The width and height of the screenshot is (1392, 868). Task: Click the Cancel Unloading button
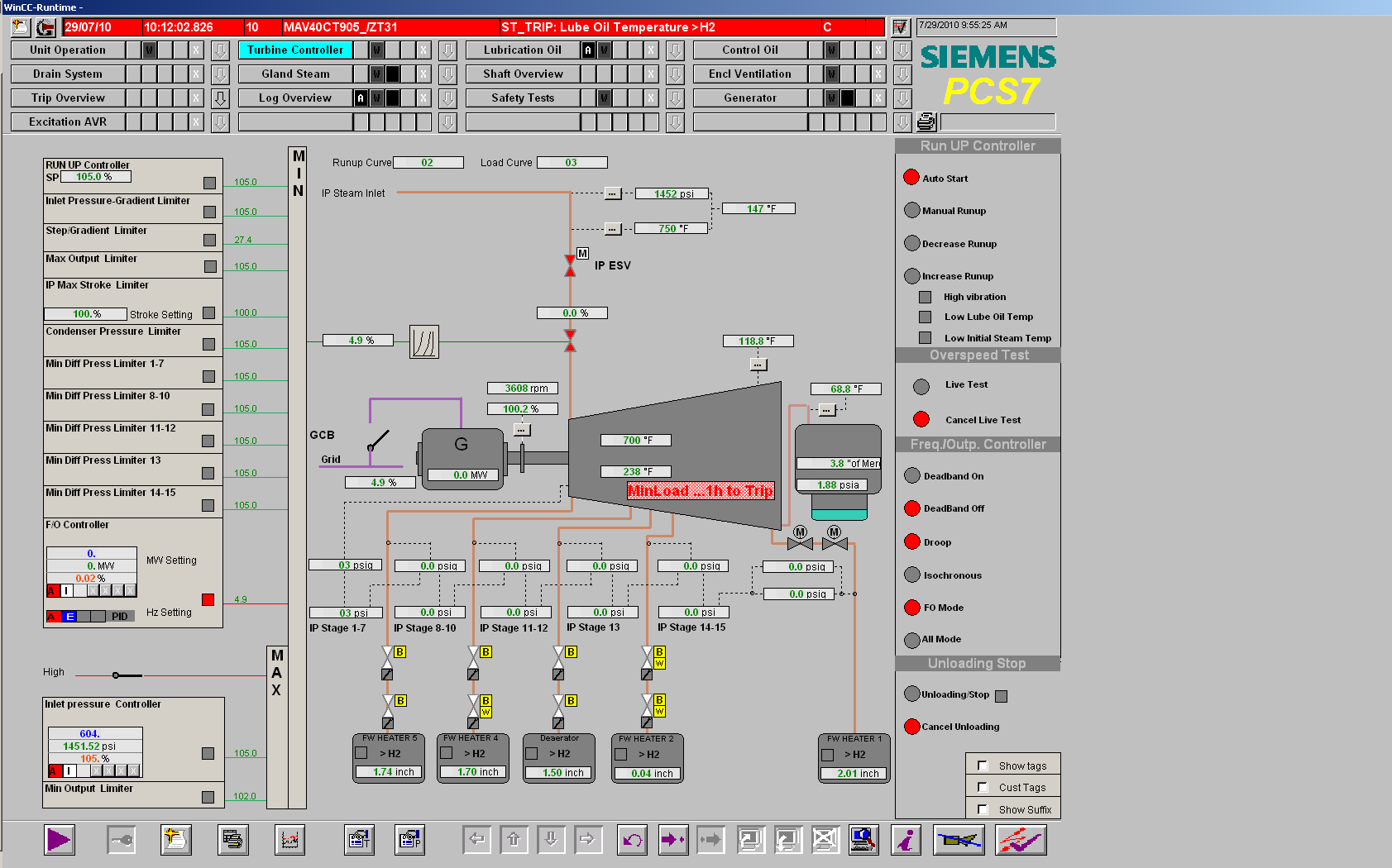click(912, 727)
